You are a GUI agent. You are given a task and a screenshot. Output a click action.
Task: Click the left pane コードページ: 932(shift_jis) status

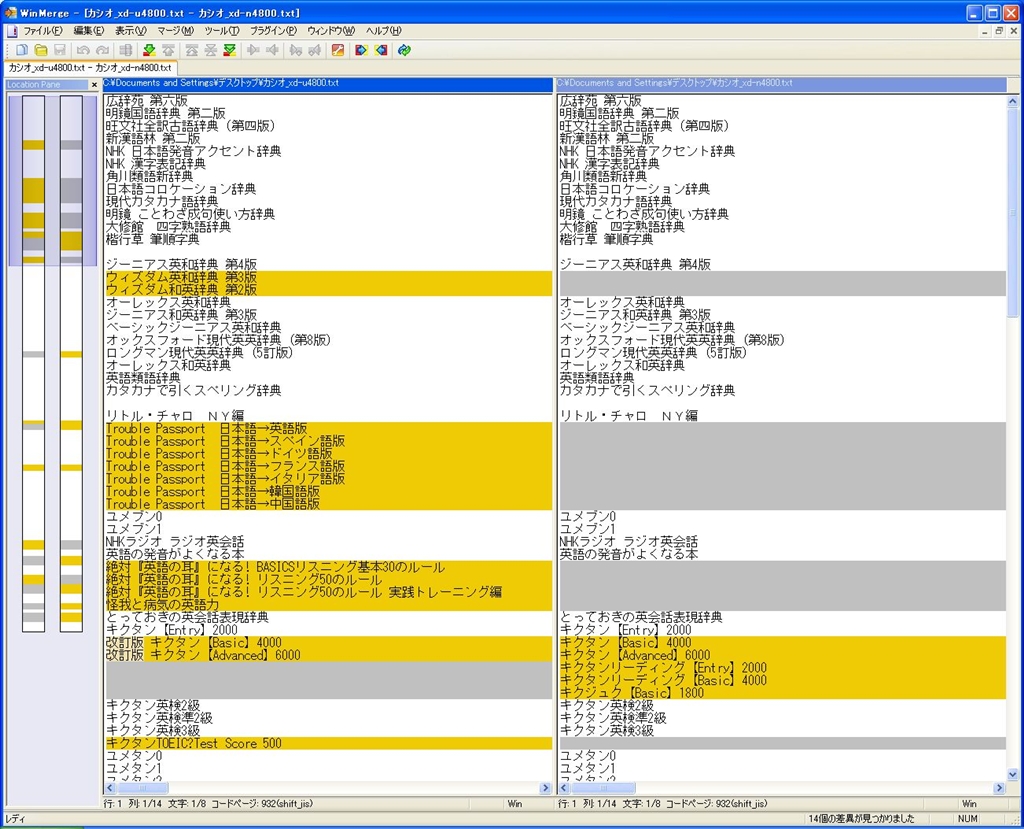pos(261,804)
